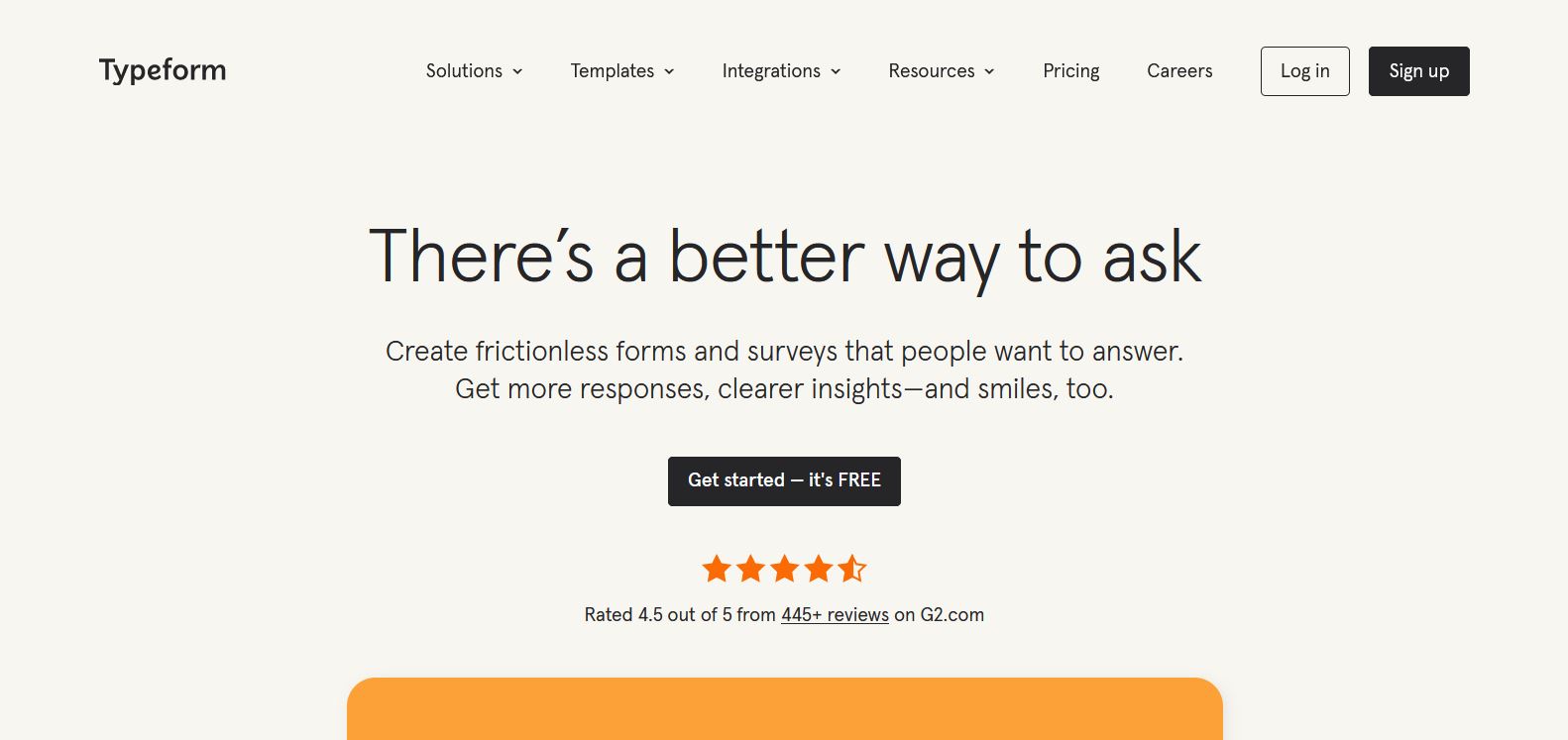Select the half-filled fifth star
The image size is (1568, 740).
coord(851,569)
